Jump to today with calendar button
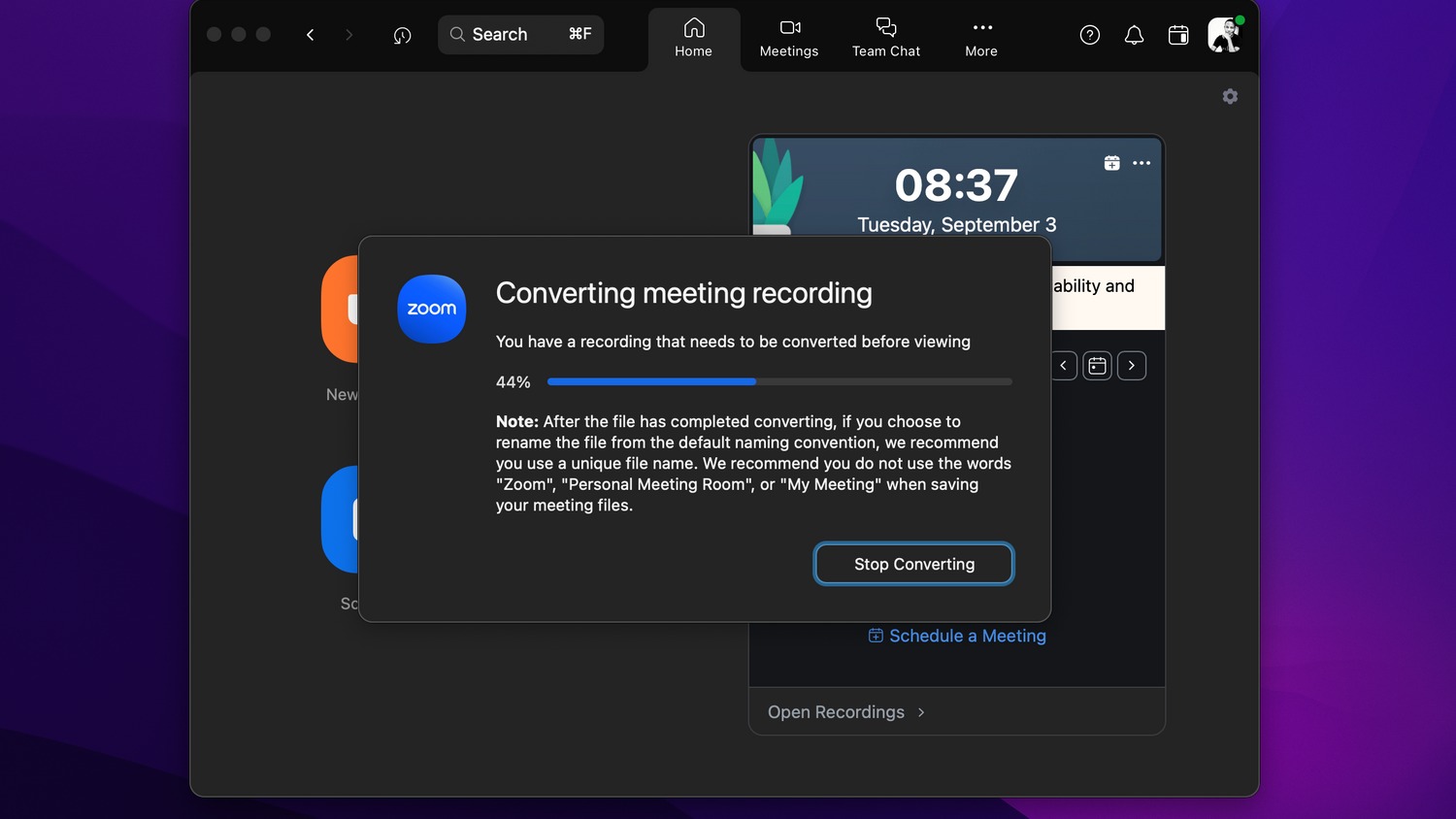1456x819 pixels. click(x=1097, y=366)
